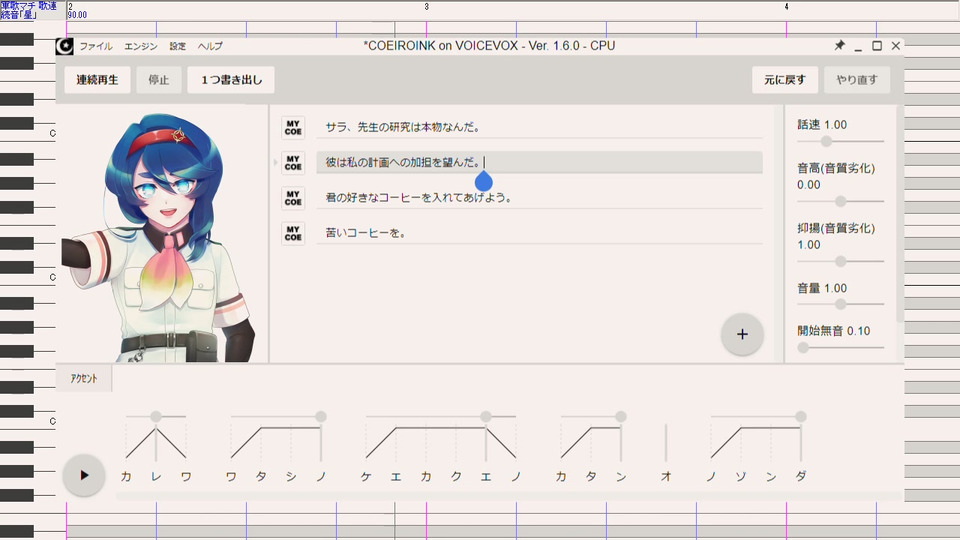The width and height of the screenshot is (960, 540).
Task: Click the やり直す redo button
Action: coord(857,80)
